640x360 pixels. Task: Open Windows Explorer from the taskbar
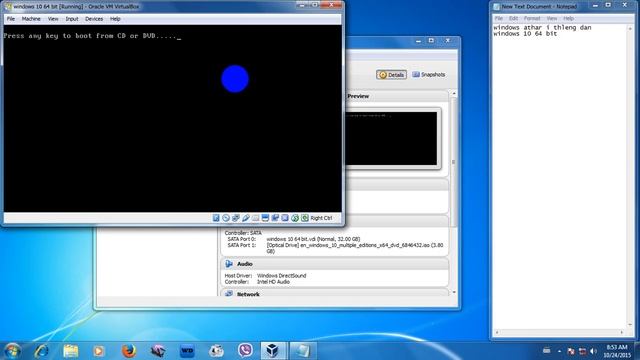(71, 351)
